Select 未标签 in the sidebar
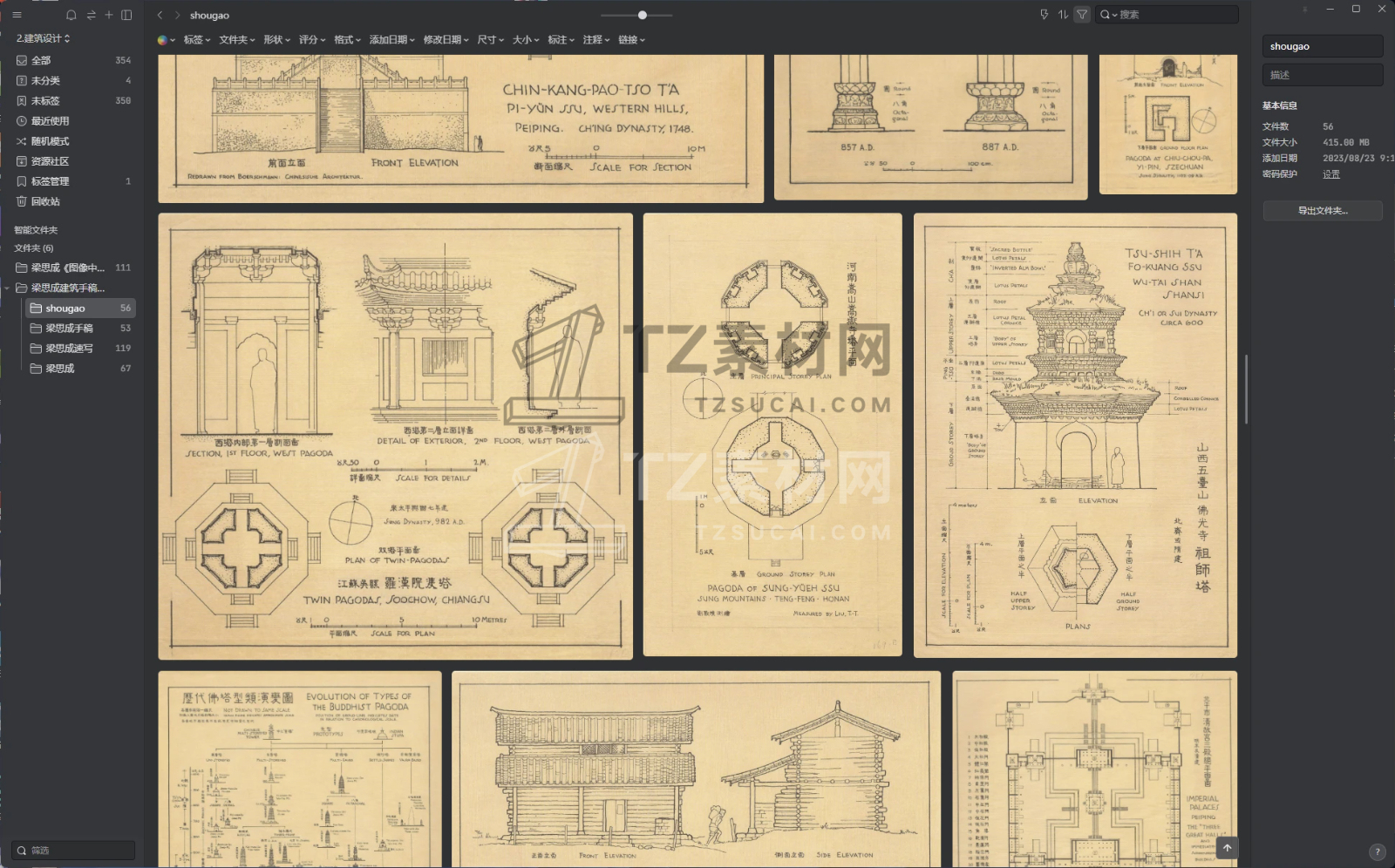 [45, 100]
